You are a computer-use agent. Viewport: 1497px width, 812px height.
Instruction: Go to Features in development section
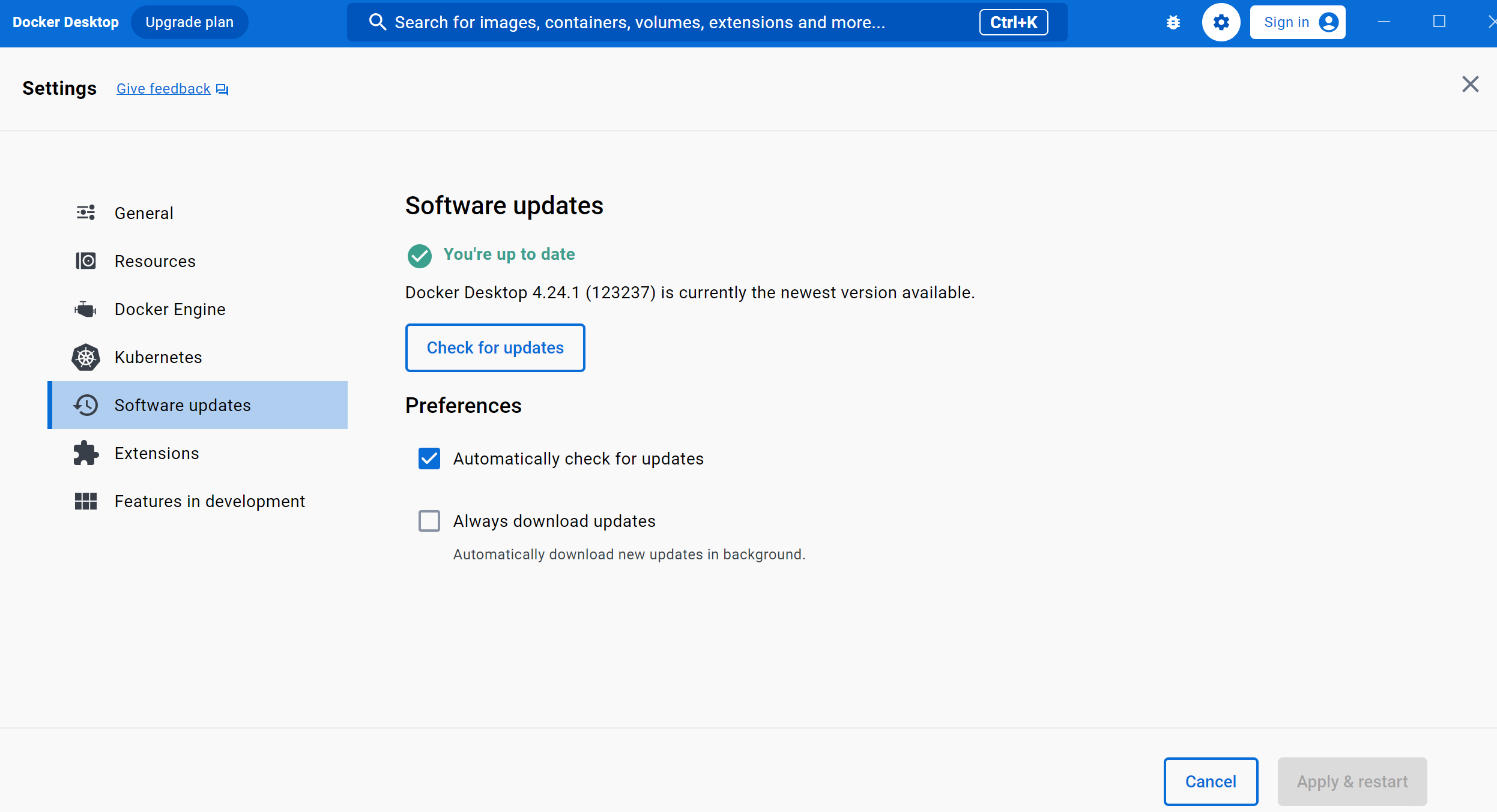[x=210, y=501]
